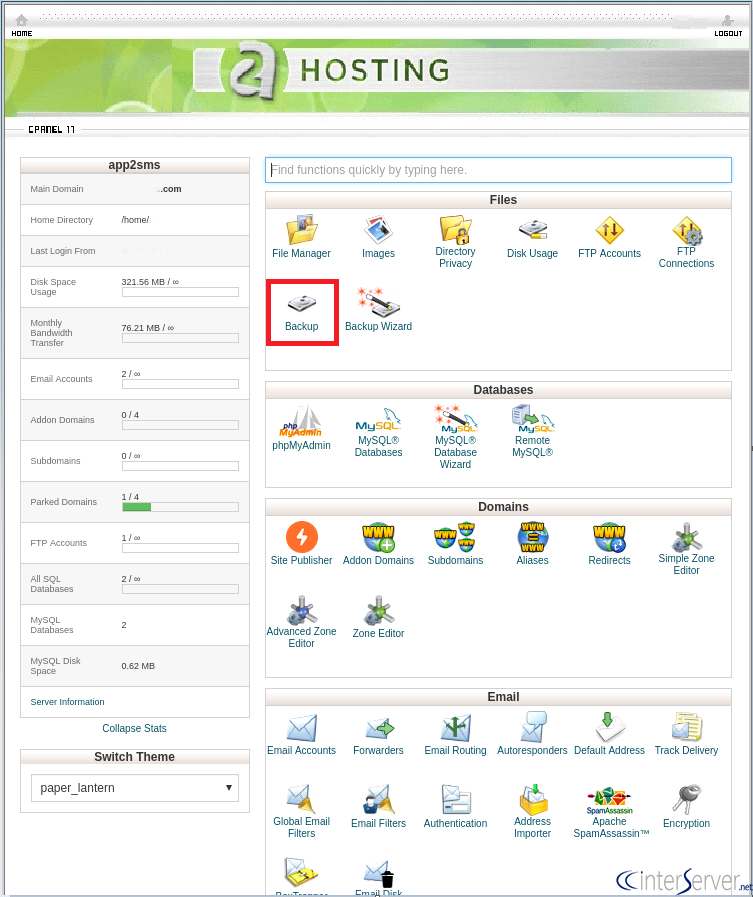Click the Logout icon
Image resolution: width=753 pixels, height=897 pixels.
tap(728, 21)
